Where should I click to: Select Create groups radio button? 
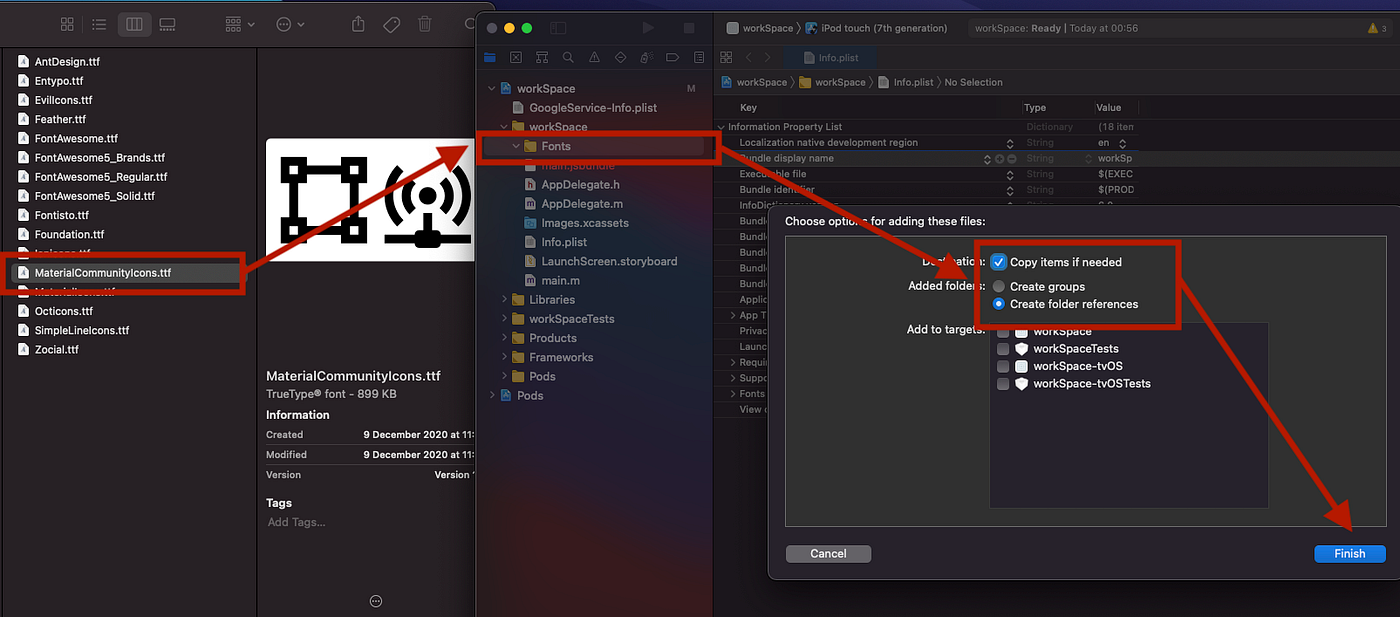point(998,285)
